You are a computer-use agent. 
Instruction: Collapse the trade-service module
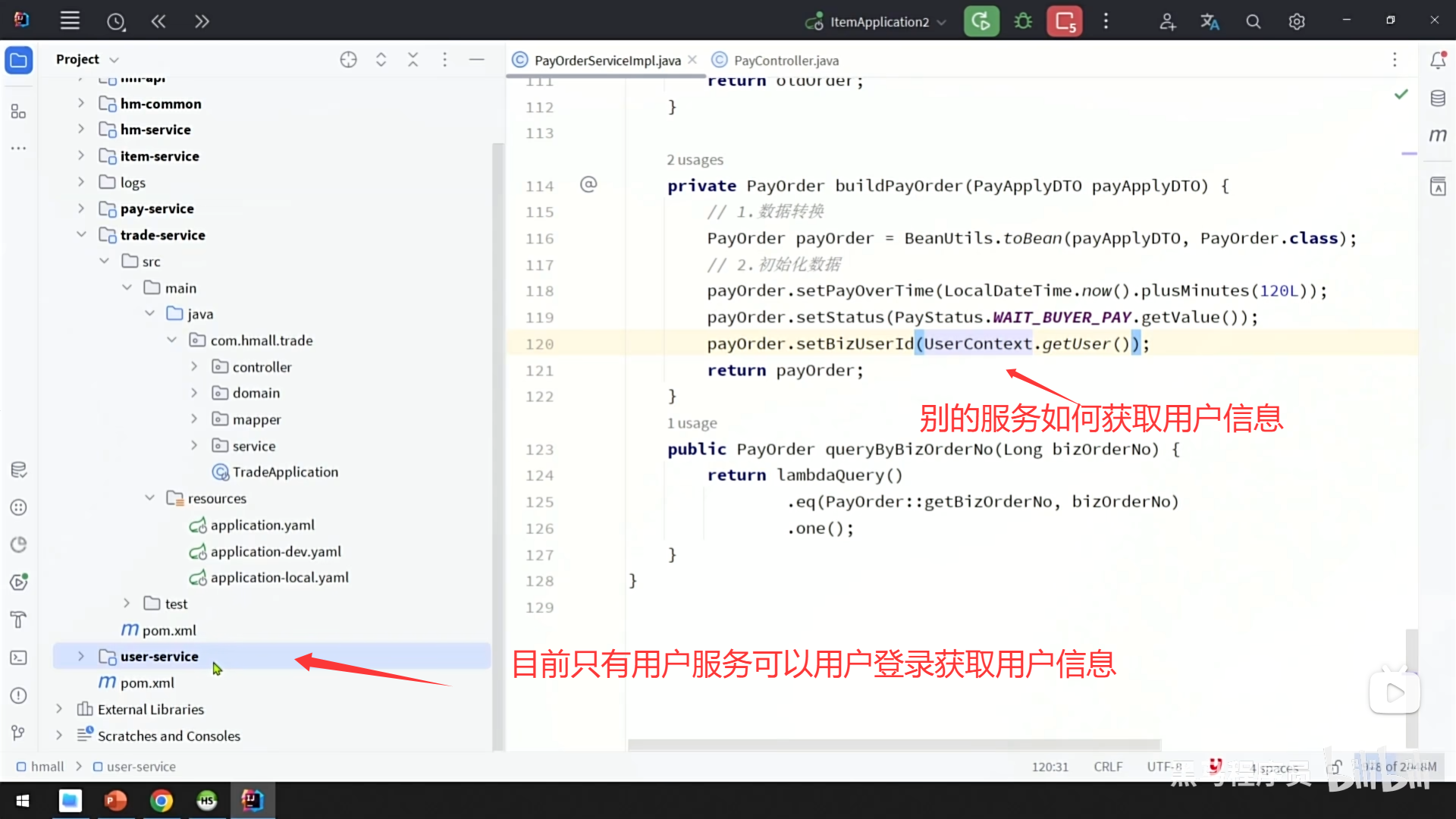[81, 235]
